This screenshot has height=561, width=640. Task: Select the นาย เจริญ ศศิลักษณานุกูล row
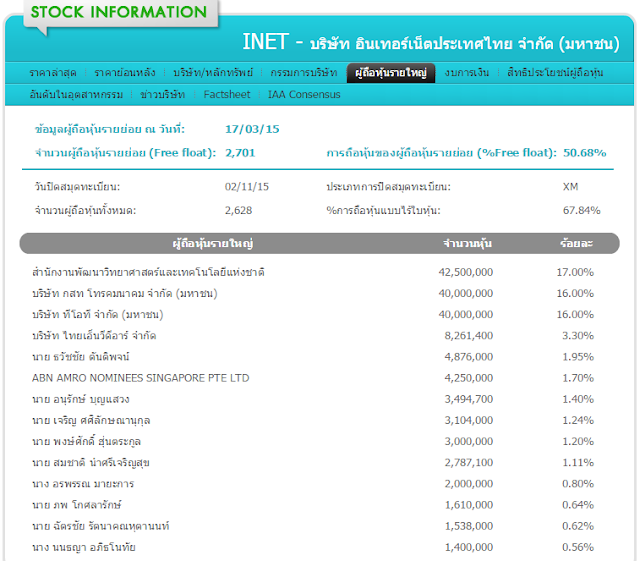313,421
